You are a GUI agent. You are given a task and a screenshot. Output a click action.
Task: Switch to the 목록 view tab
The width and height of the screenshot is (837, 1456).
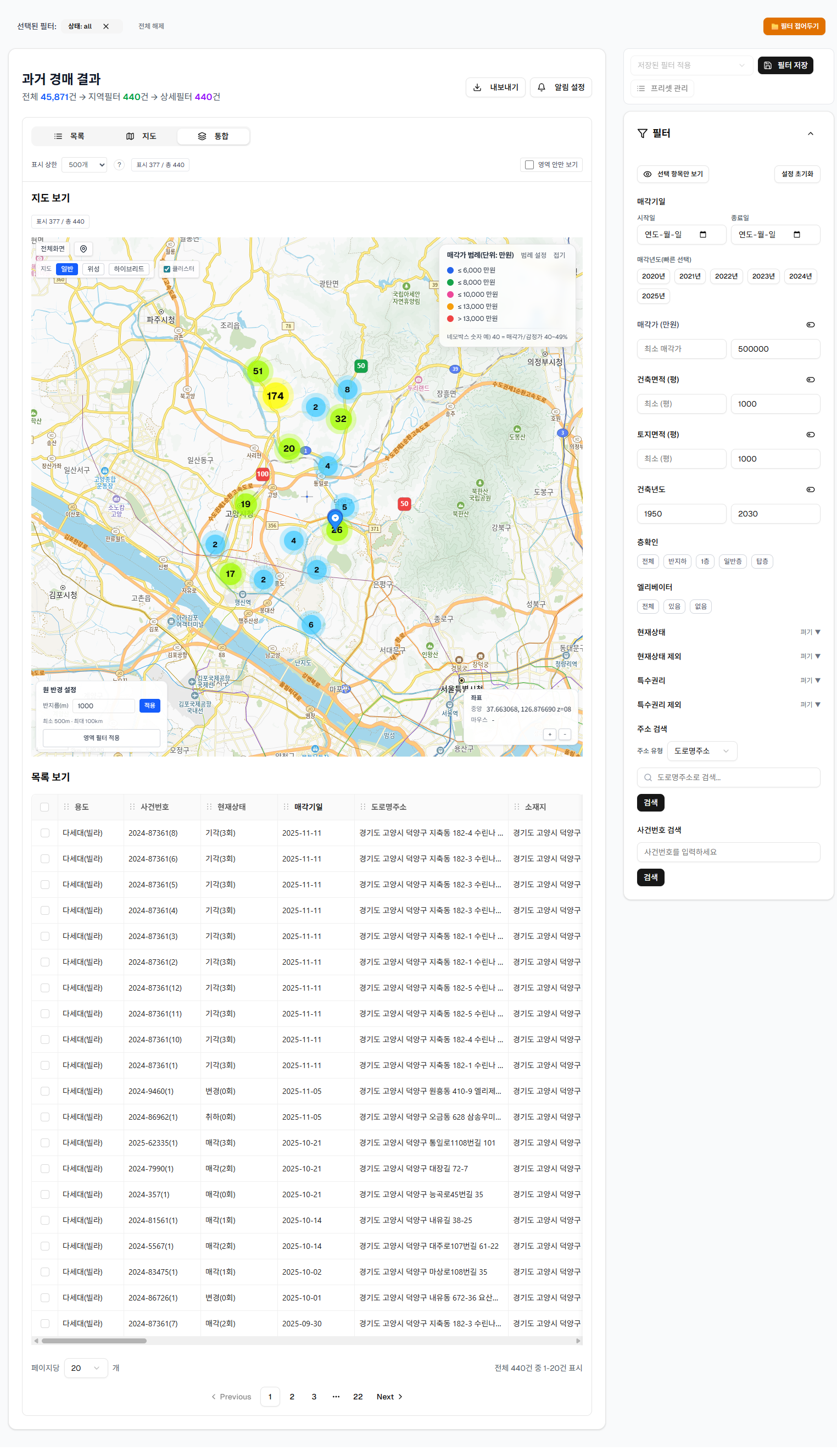click(x=70, y=136)
